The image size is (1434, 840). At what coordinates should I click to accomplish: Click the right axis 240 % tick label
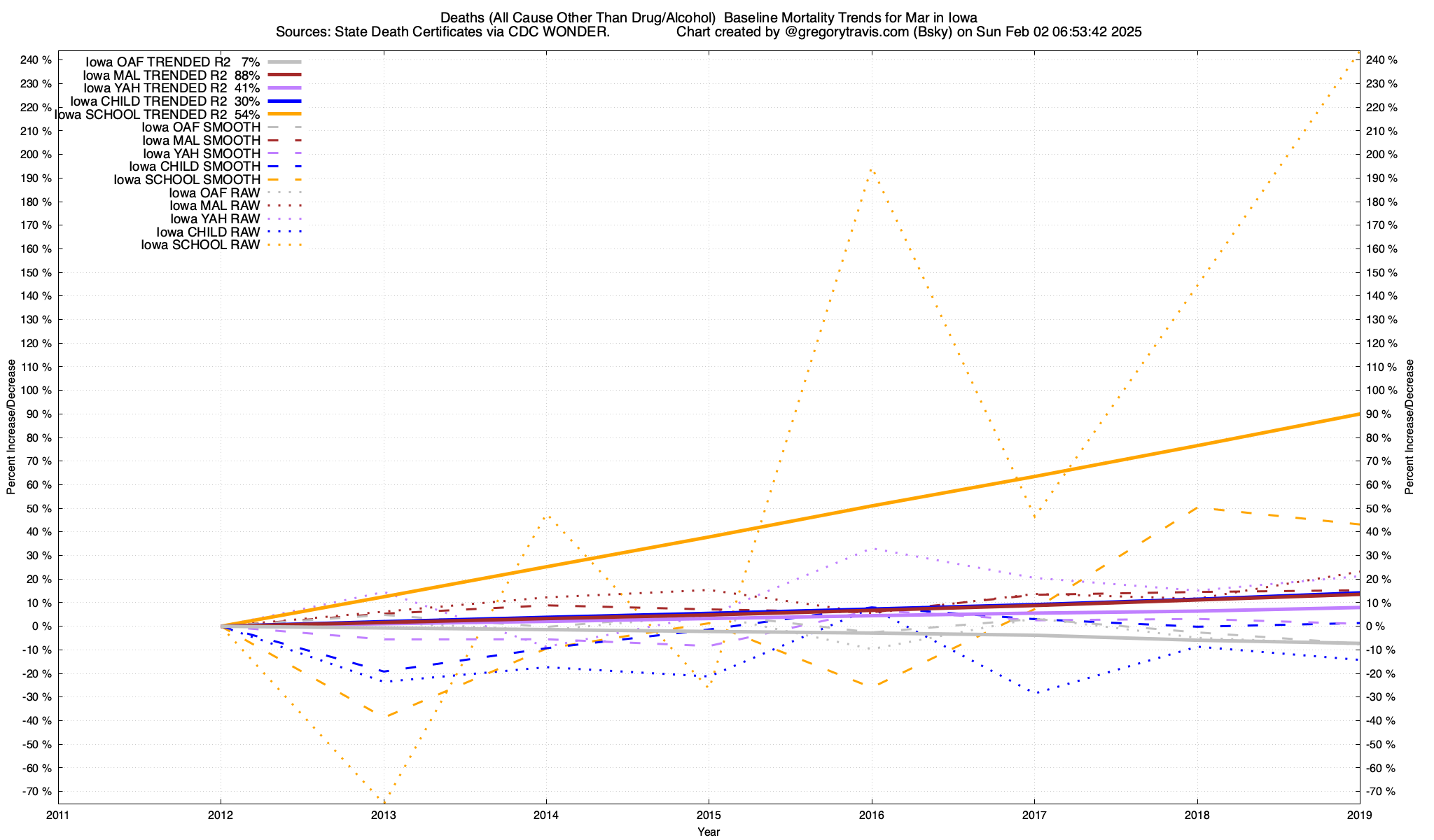pyautogui.click(x=1382, y=60)
